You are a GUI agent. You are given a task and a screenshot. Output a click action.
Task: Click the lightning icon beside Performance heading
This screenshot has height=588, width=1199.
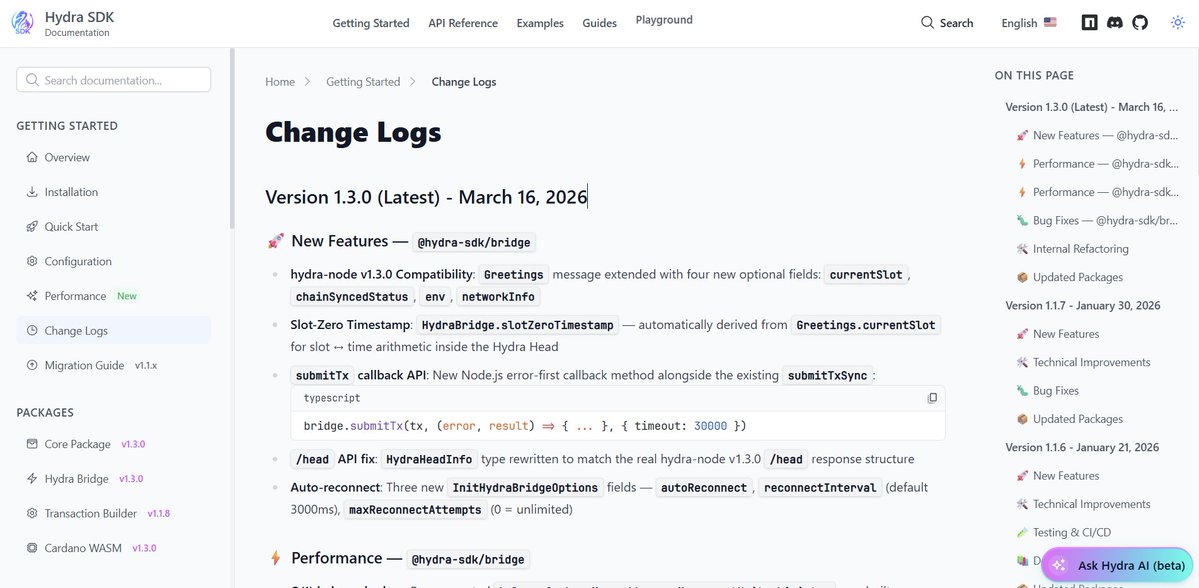[x=275, y=558]
